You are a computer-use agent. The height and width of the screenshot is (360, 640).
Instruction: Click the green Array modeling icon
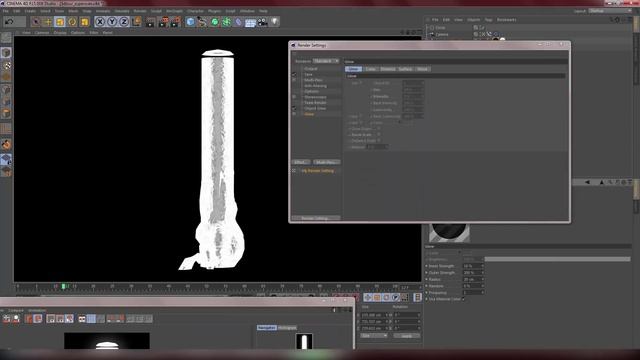pyautogui.click(x=226, y=22)
